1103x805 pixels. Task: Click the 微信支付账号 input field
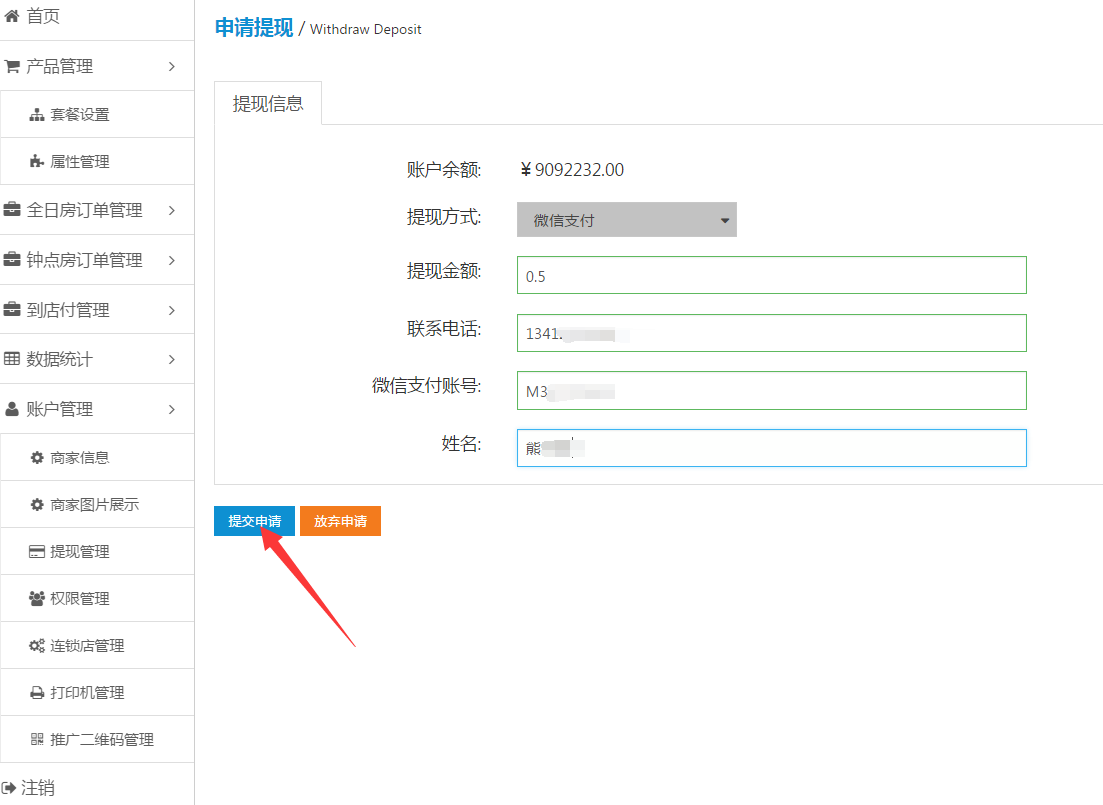[771, 391]
